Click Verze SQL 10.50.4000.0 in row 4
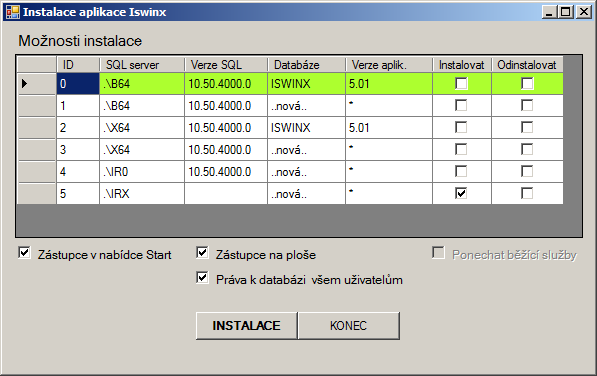The width and height of the screenshot is (597, 376). coord(226,172)
